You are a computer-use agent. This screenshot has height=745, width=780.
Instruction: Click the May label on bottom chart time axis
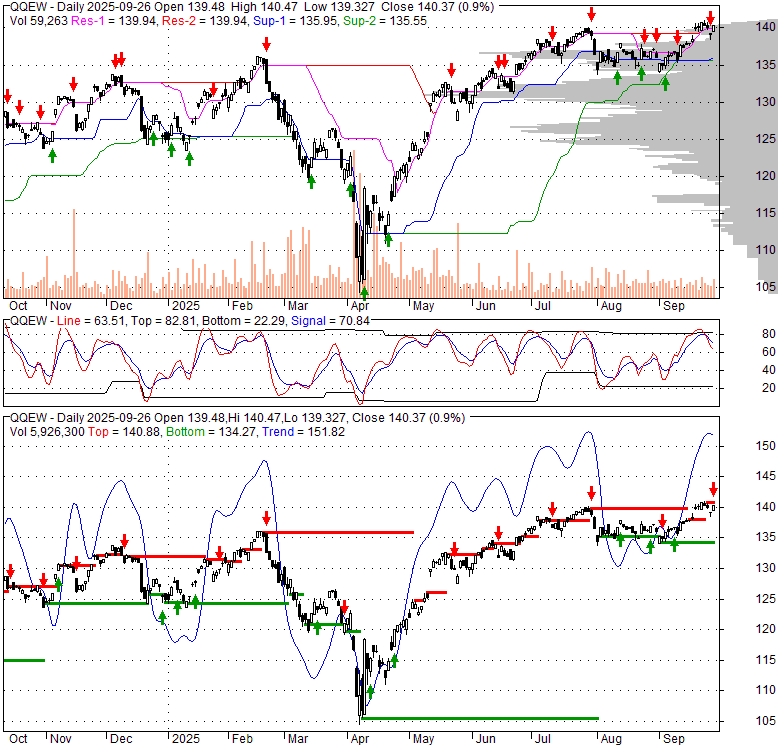pyautogui.click(x=423, y=739)
